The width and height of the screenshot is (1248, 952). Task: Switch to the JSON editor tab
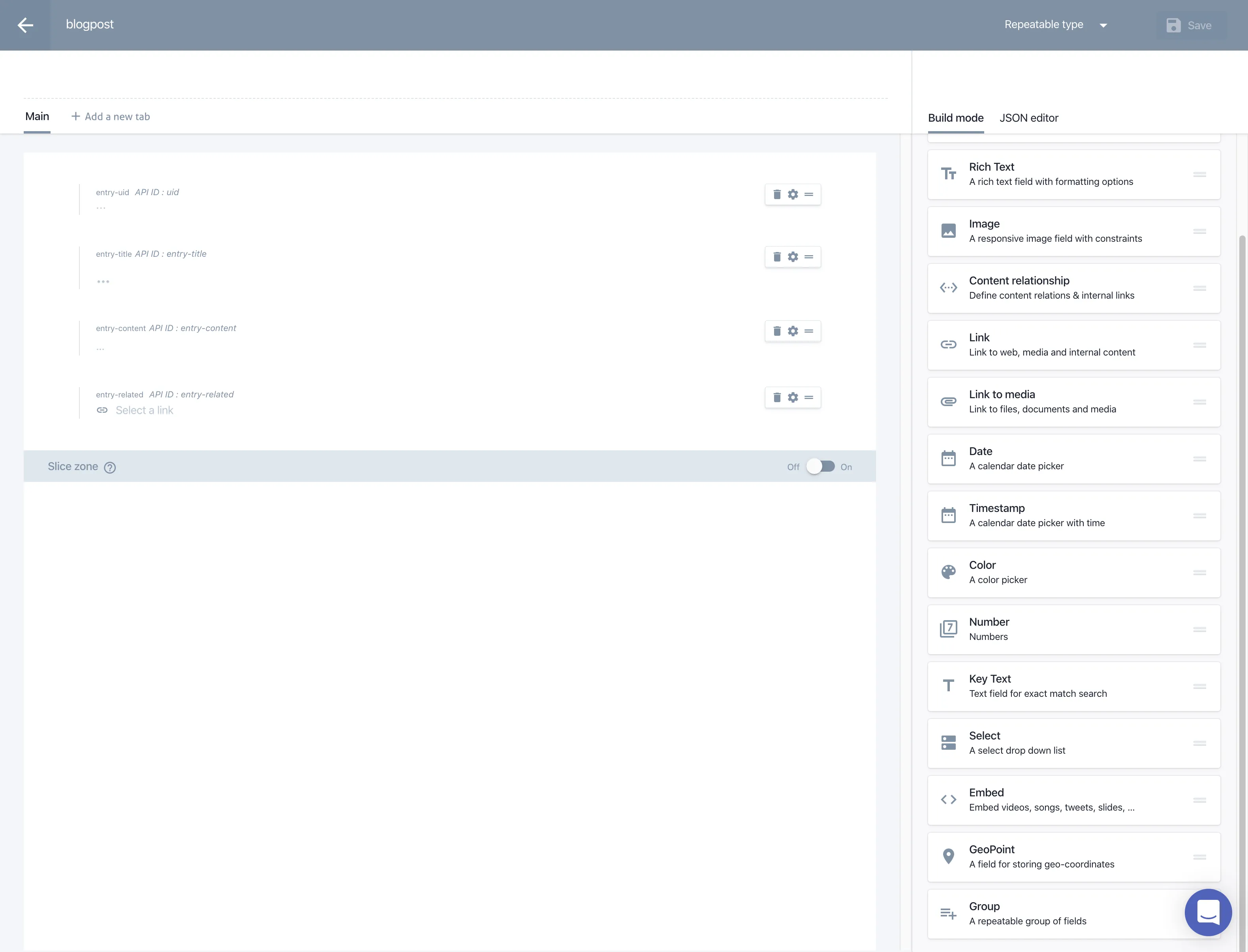click(1028, 118)
